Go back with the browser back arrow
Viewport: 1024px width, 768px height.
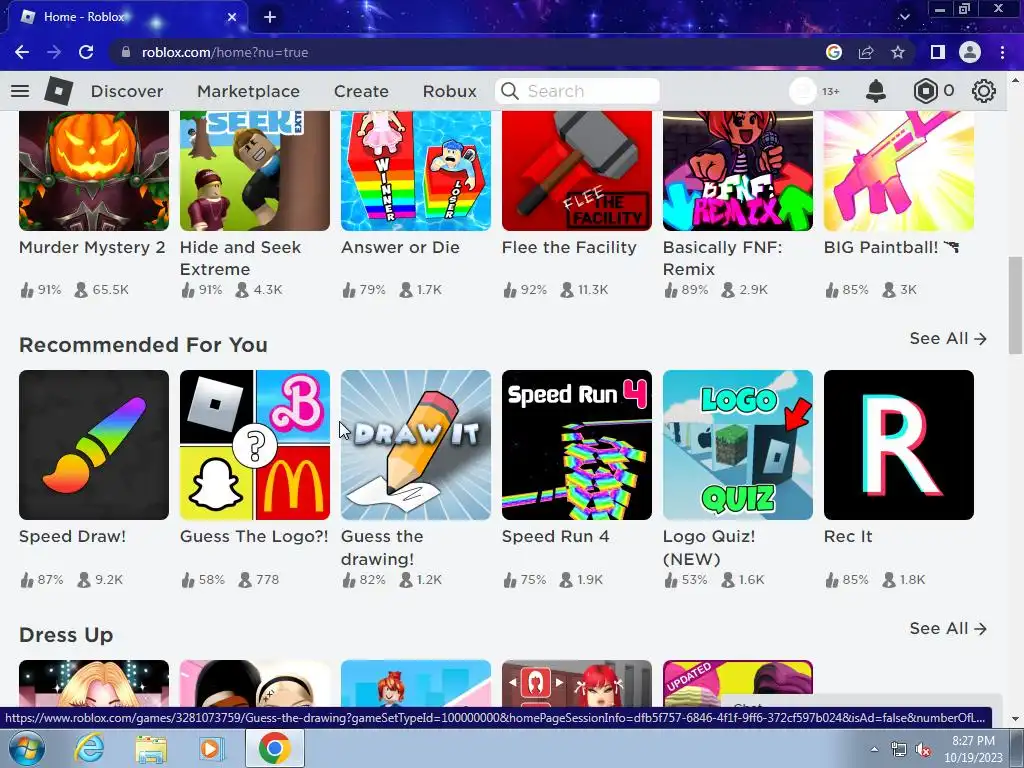(22, 52)
